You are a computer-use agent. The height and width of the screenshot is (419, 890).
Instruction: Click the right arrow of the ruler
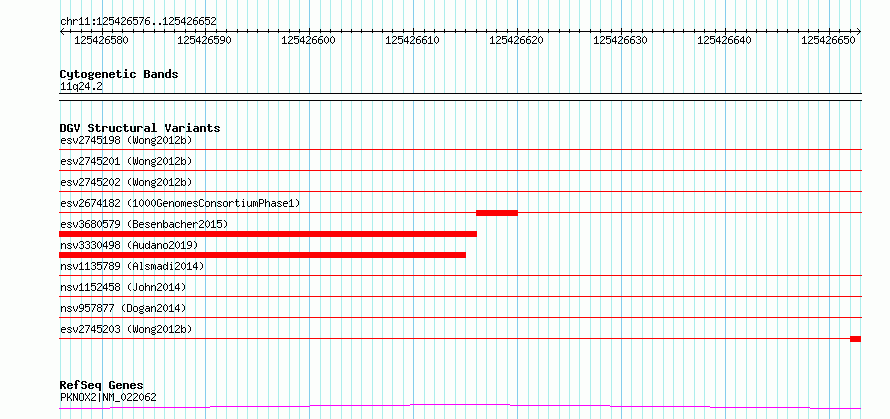click(858, 32)
